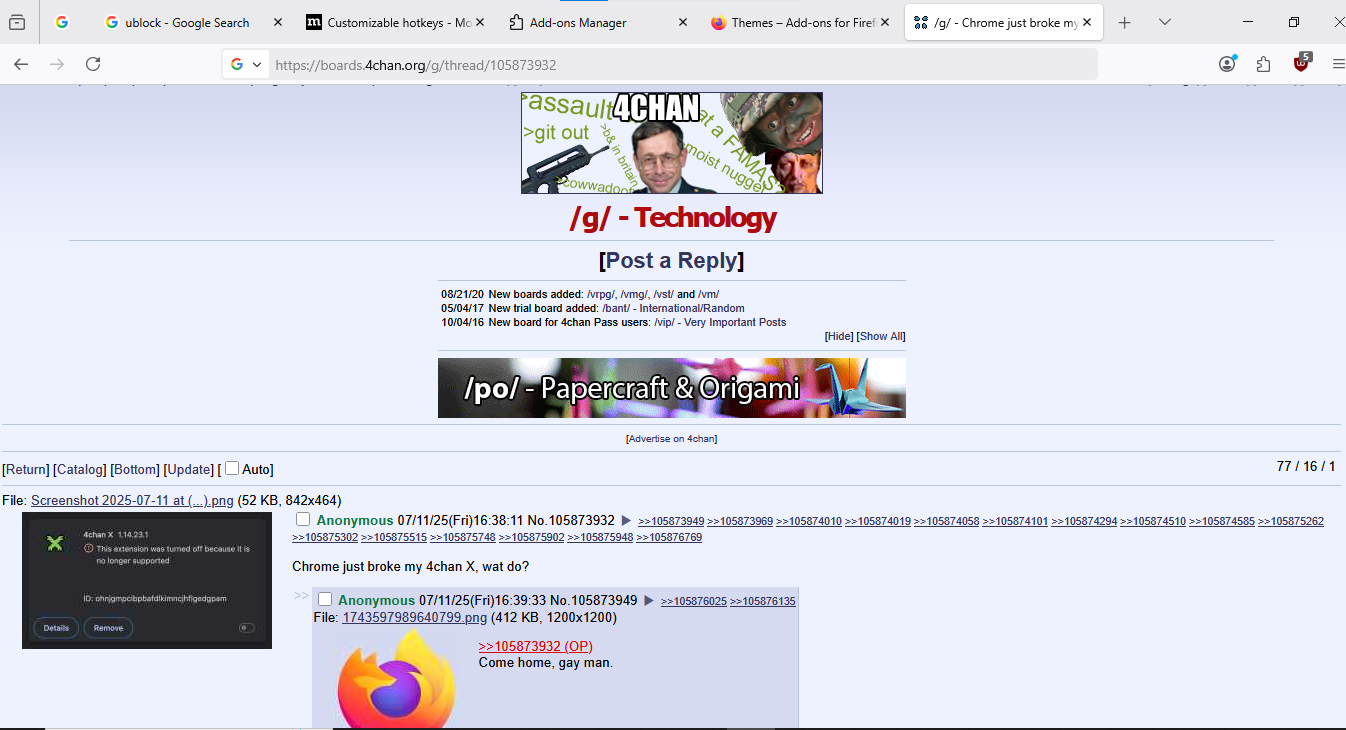The image size is (1346, 730).
Task: Hide reply with the >> marker beside 105873949
Action: point(301,596)
